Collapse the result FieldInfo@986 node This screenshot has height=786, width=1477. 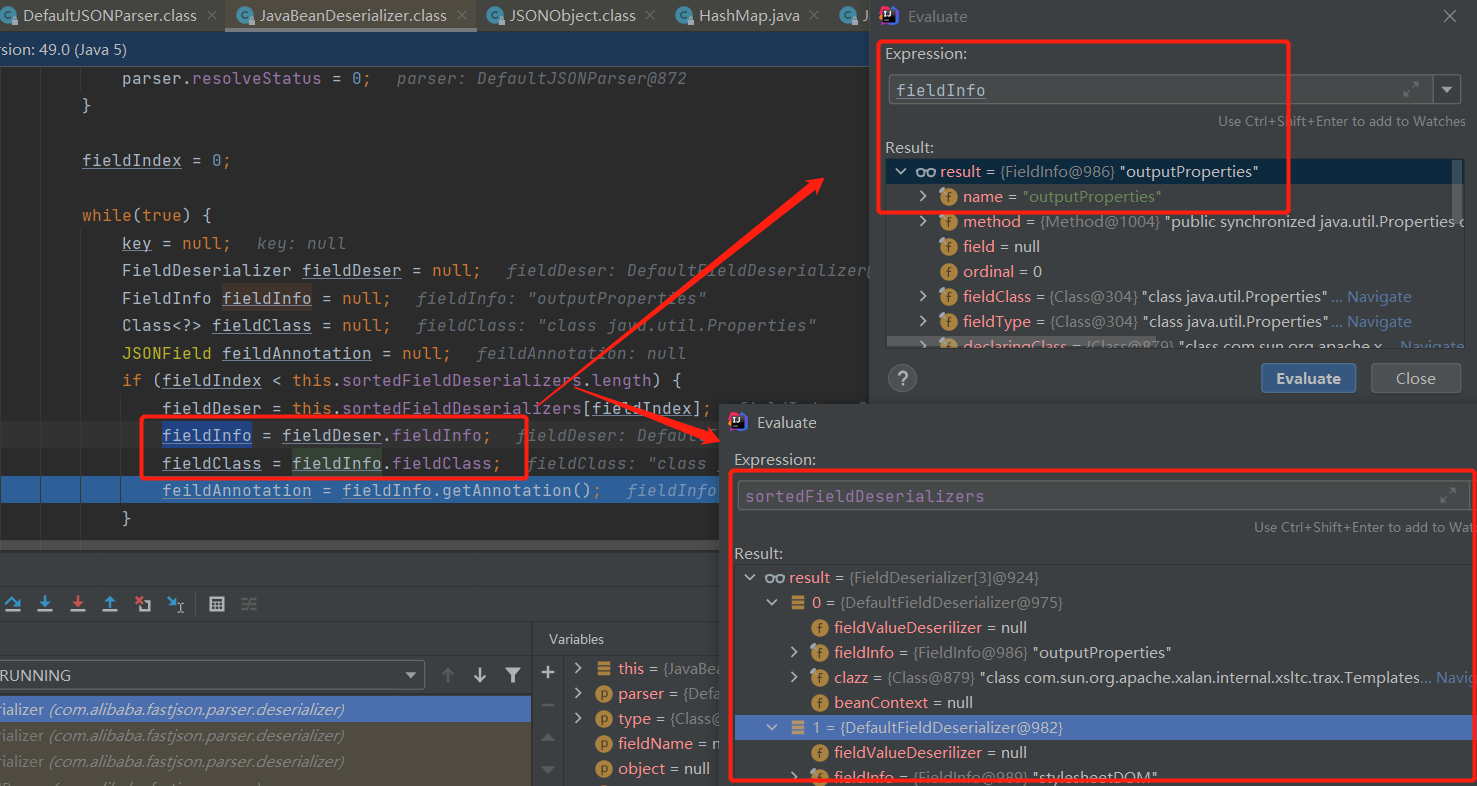901,172
